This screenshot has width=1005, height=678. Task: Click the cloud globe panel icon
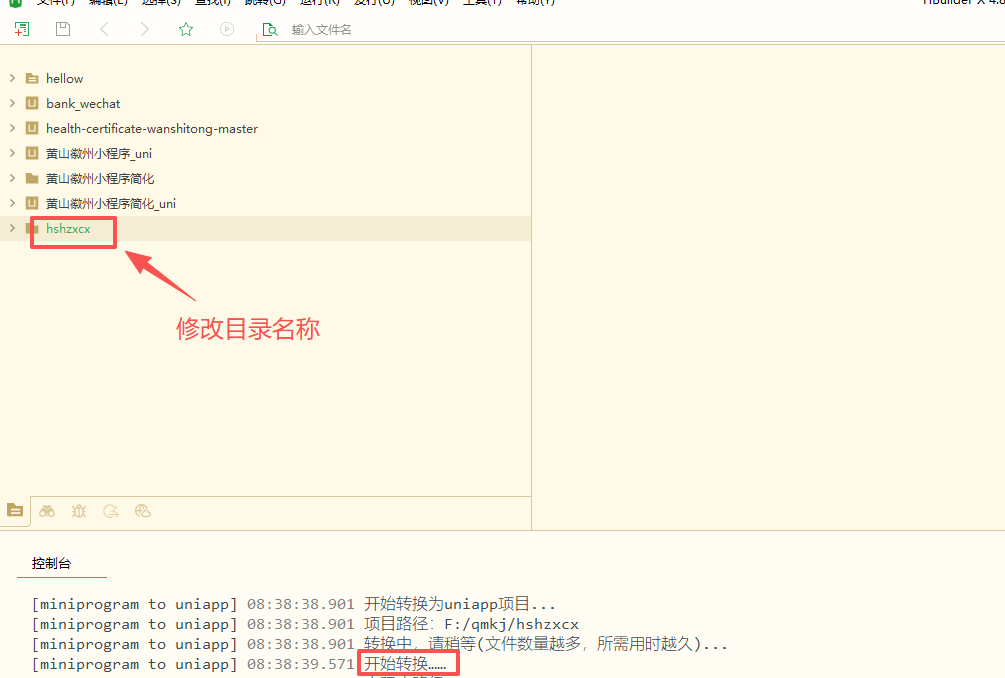(143, 511)
